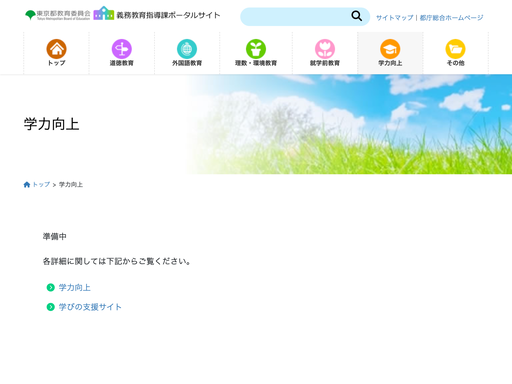Open the 学力向上 graduation cap icon
Screen dimensions: 512x384
pyautogui.click(x=390, y=49)
